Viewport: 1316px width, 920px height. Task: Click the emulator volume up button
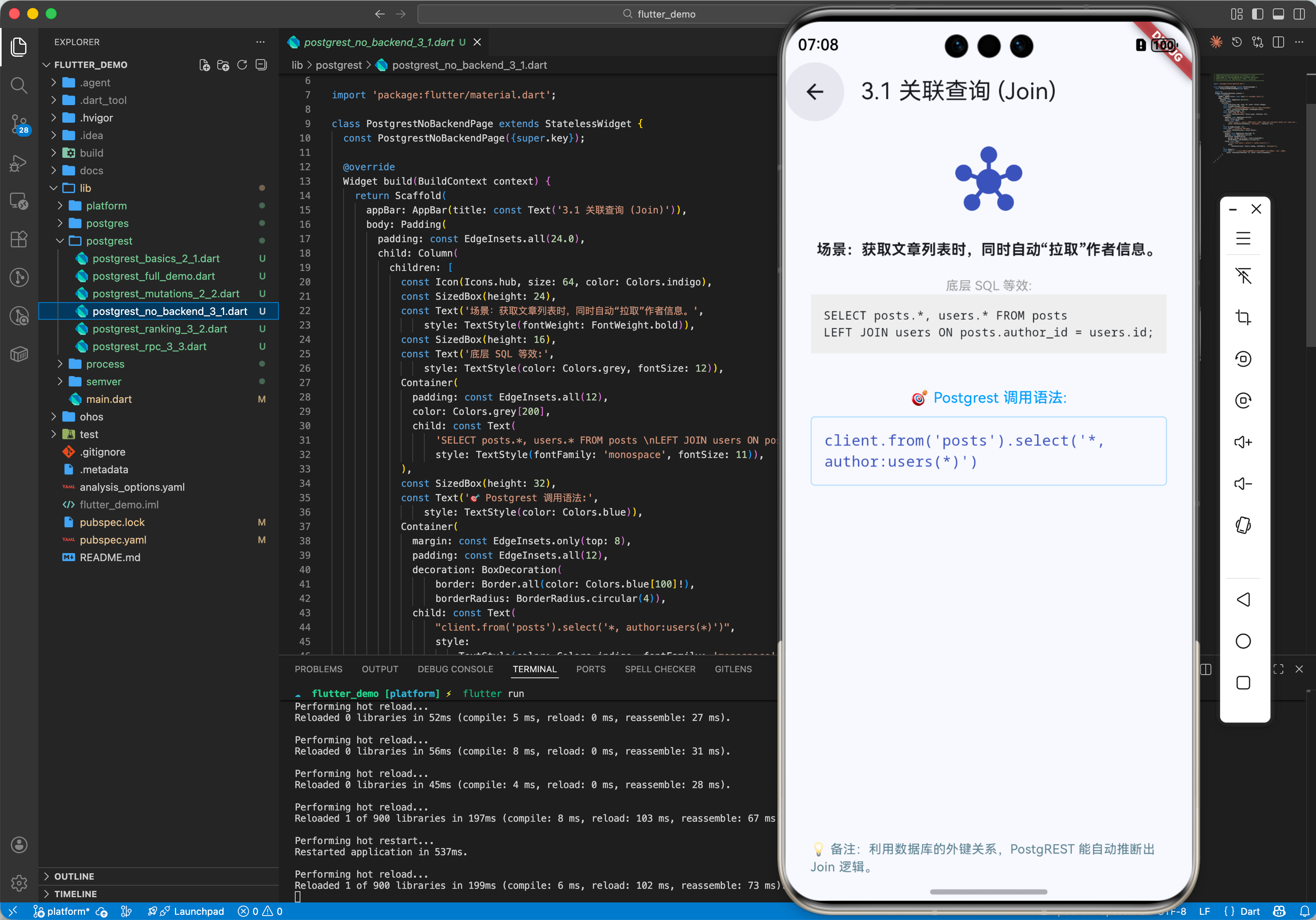1242,442
